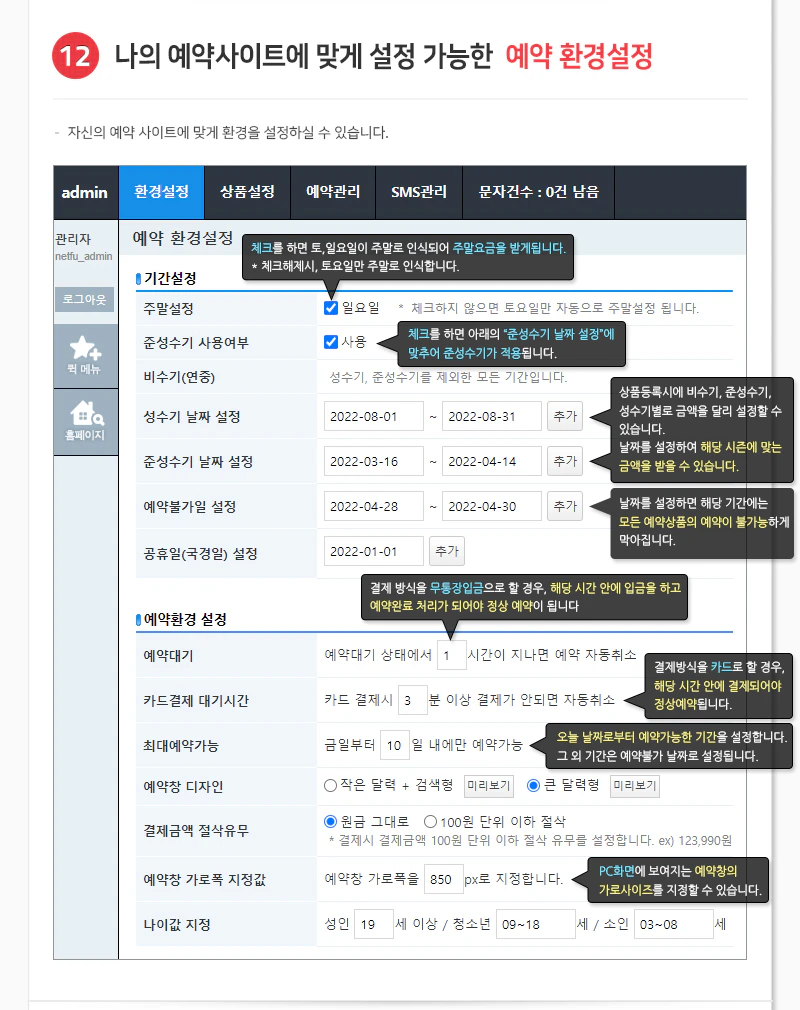The image size is (800, 1010).
Task: Open the 퀵 메뉴 star icon
Action: pyautogui.click(x=85, y=356)
